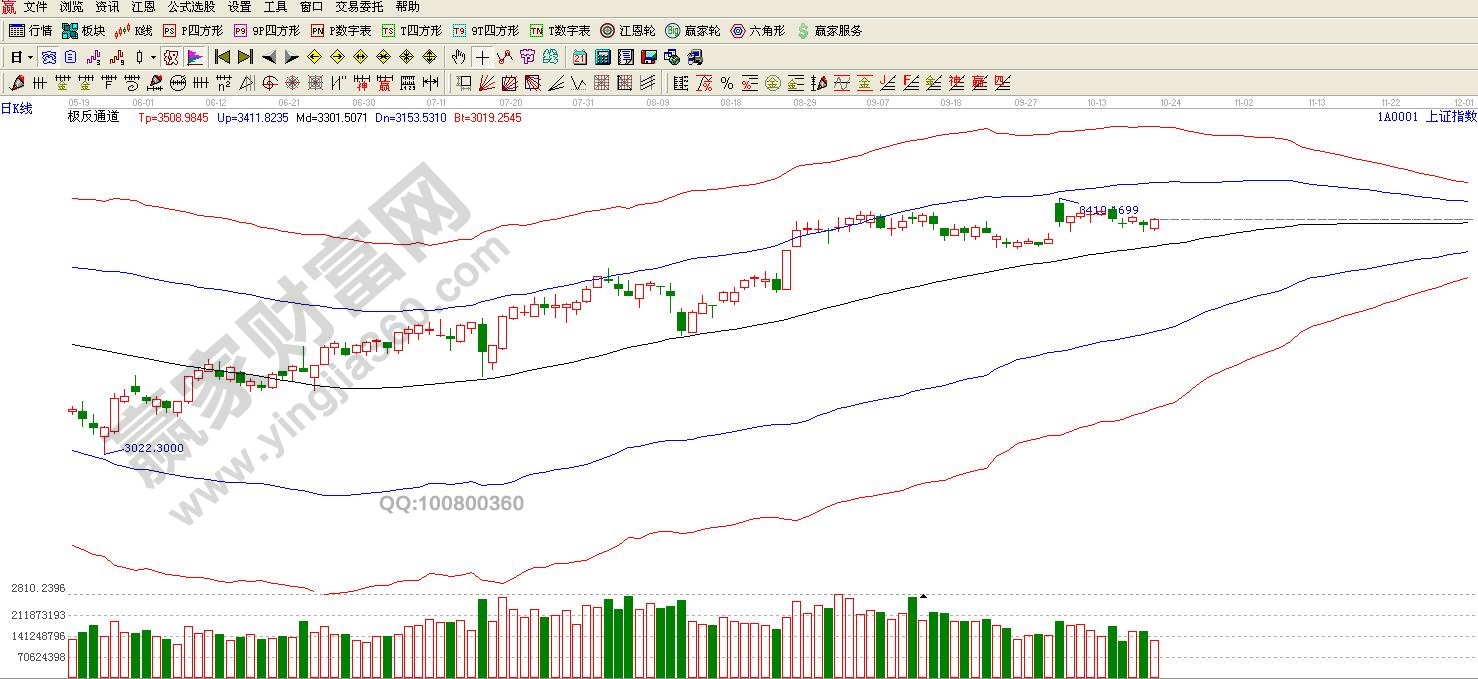Open the 江恩 menu
This screenshot has width=1478, height=679.
(143, 7)
